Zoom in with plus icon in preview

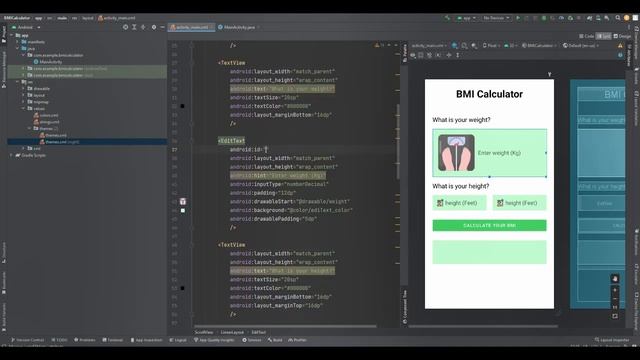coord(615,290)
